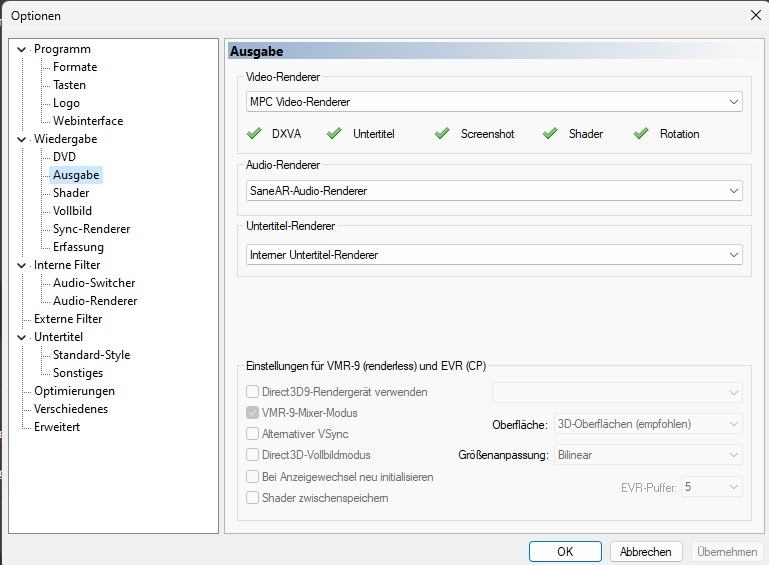
Task: Confirm settings with the OK button
Action: coord(565,552)
